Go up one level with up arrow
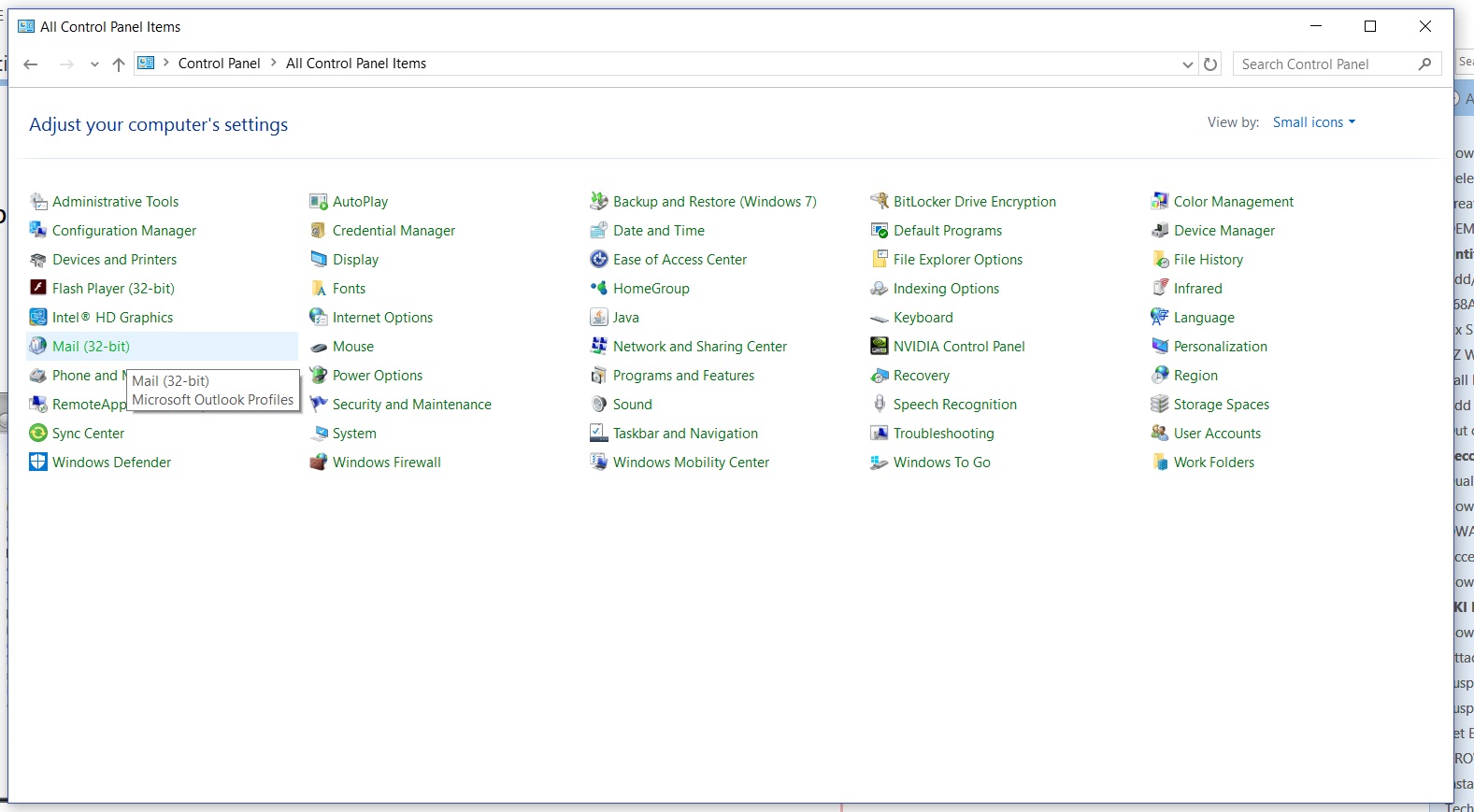Viewport: 1474px width, 812px height. tap(119, 64)
